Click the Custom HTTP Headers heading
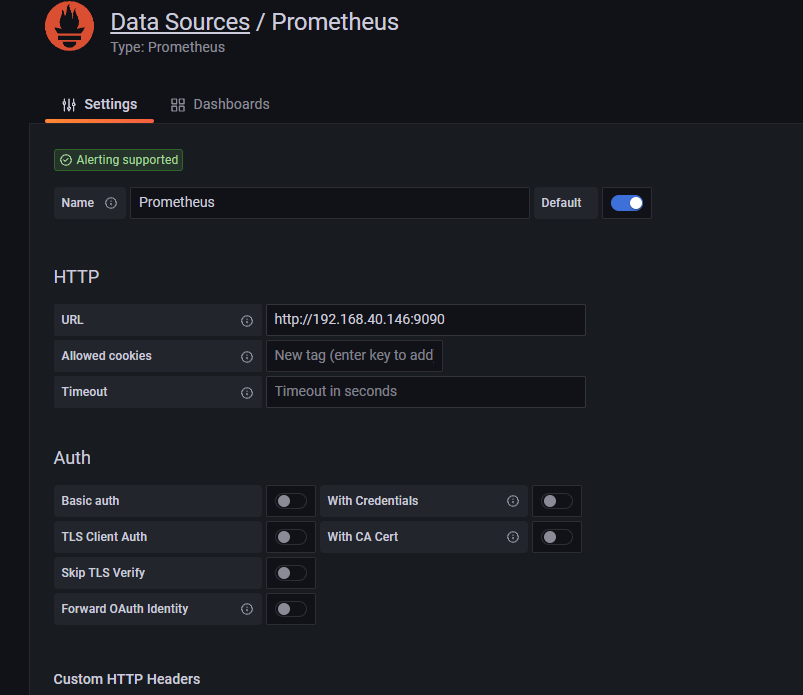 pos(127,679)
